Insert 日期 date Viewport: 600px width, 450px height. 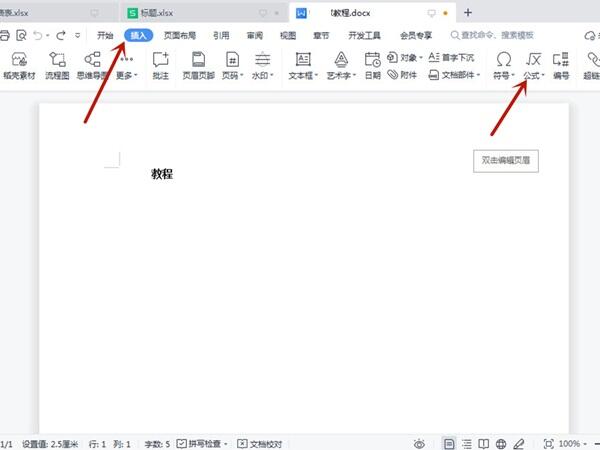(372, 66)
